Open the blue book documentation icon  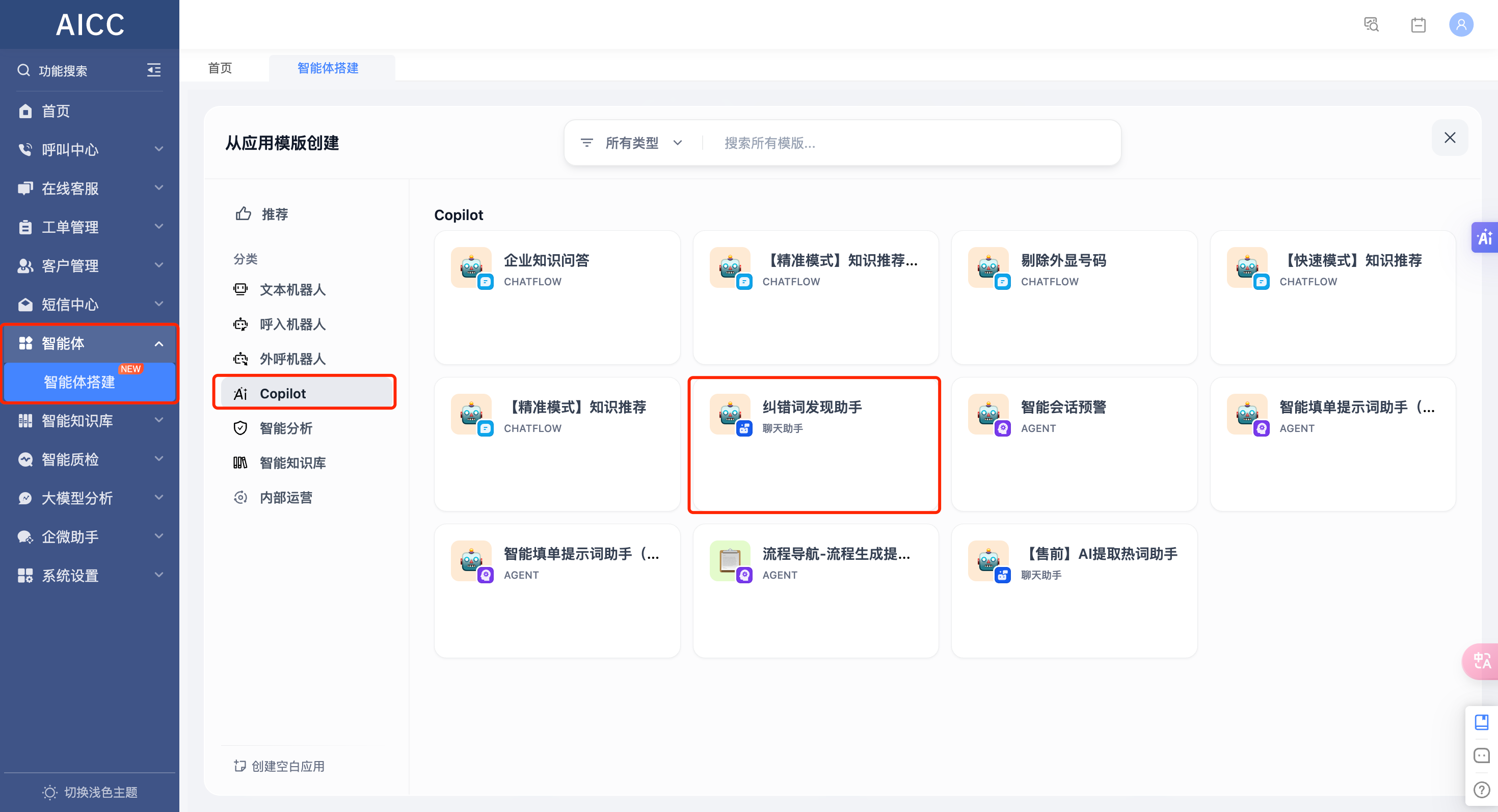(x=1481, y=722)
